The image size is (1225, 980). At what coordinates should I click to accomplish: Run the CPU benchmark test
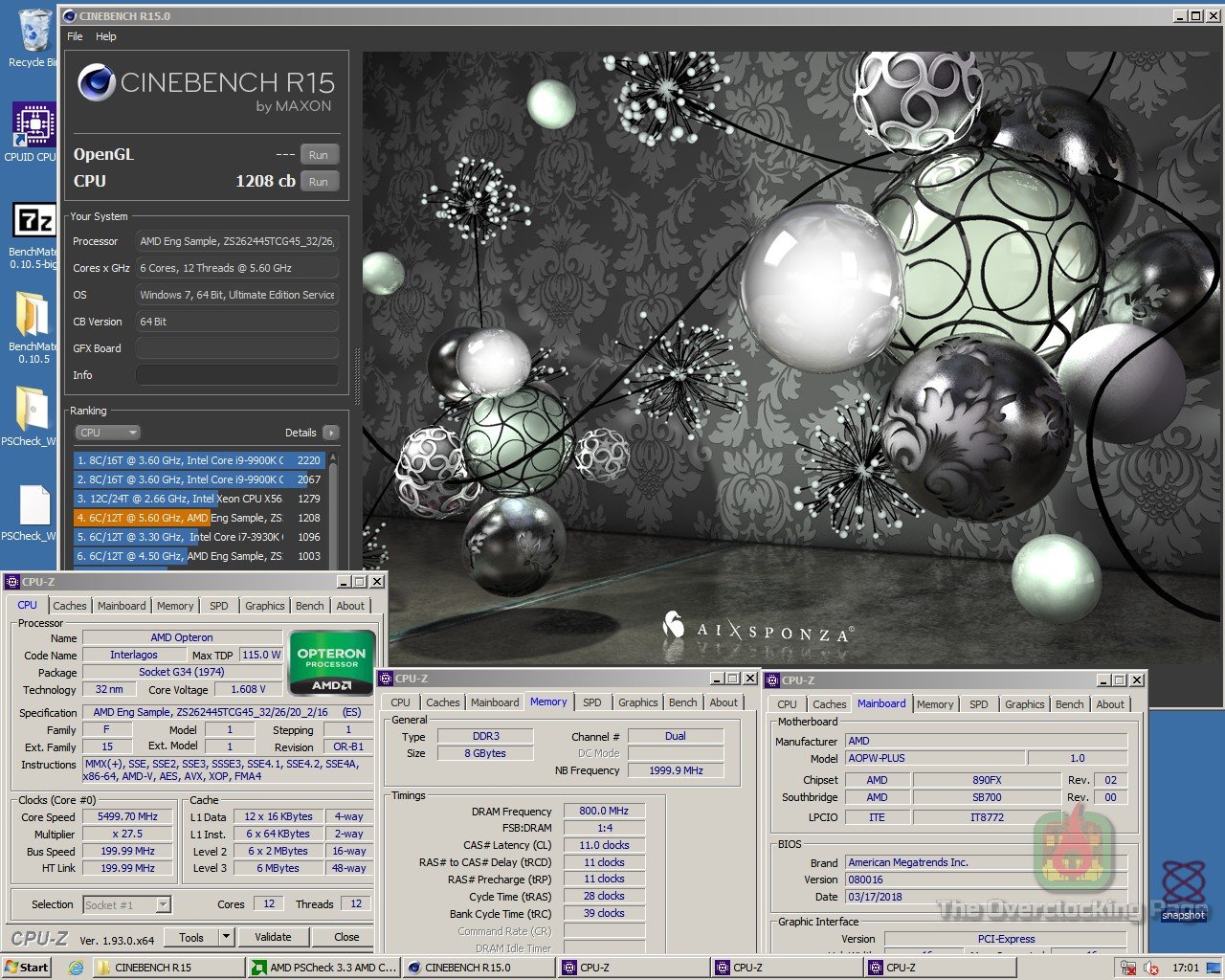[319, 182]
